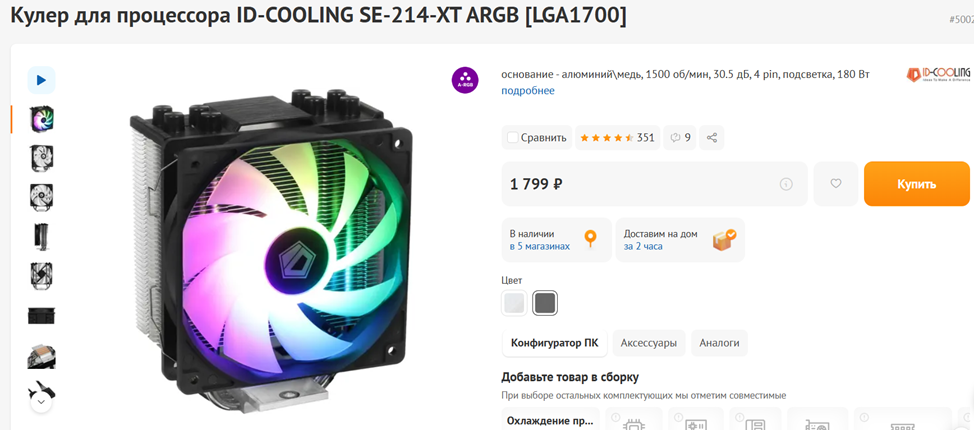Switch to the Аналоги tab
This screenshot has height=430, width=974.
point(719,343)
